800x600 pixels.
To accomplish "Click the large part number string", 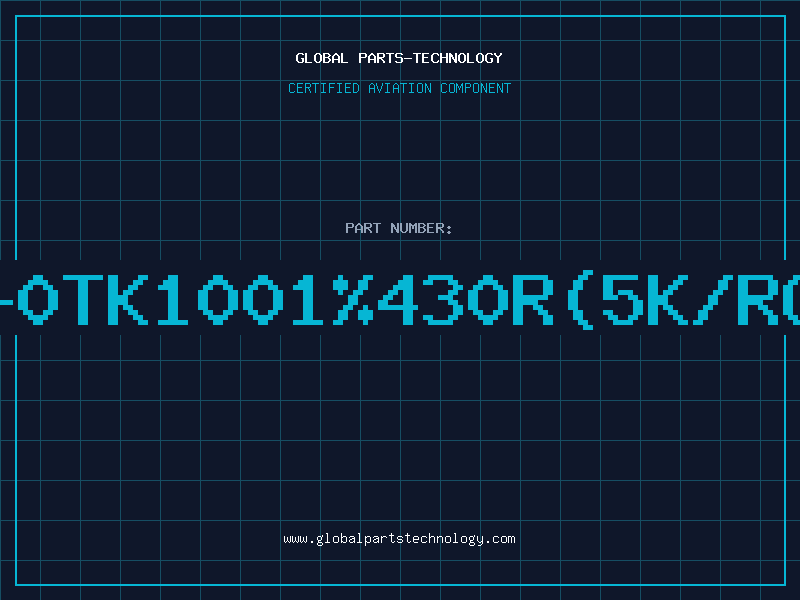I will coord(400,299).
